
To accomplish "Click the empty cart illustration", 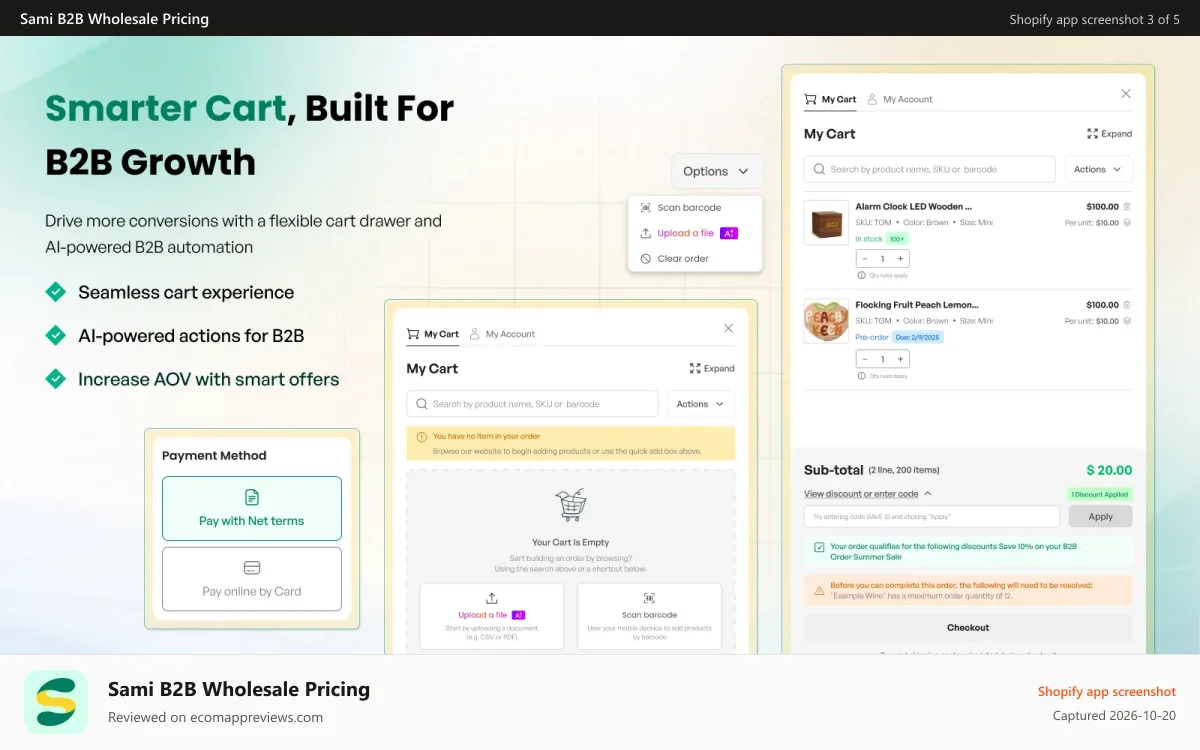I will click(x=570, y=505).
